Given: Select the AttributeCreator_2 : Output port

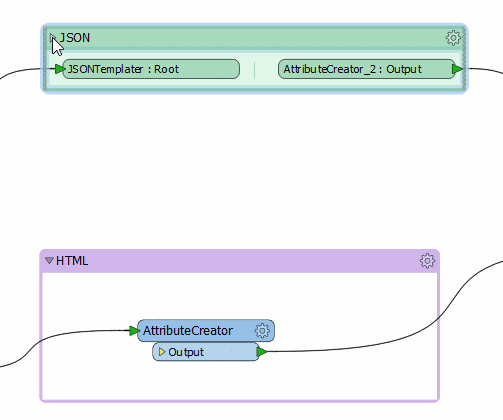Looking at the screenshot, I should (x=367, y=69).
